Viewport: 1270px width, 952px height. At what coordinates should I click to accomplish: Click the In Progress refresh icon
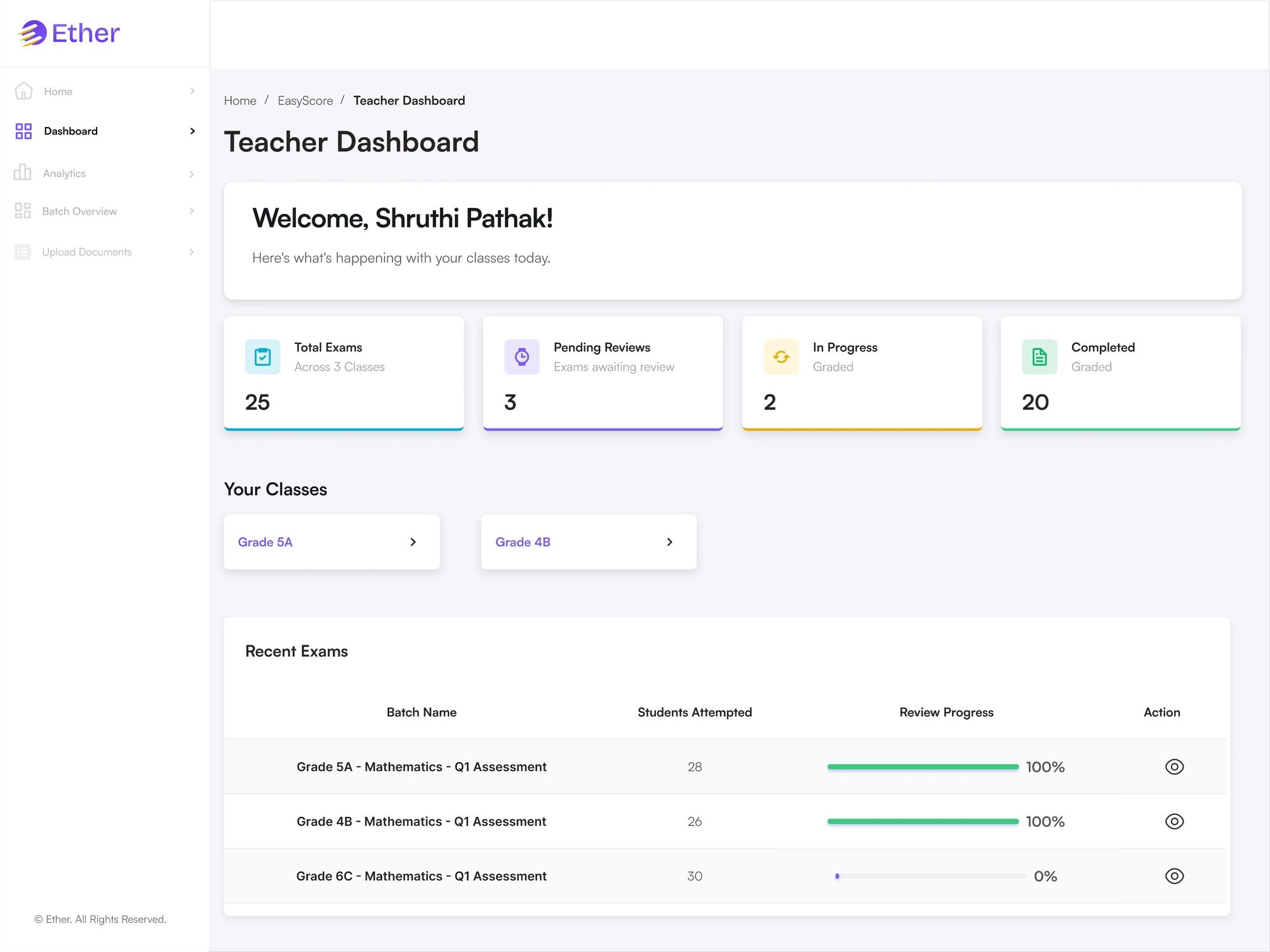(x=781, y=357)
